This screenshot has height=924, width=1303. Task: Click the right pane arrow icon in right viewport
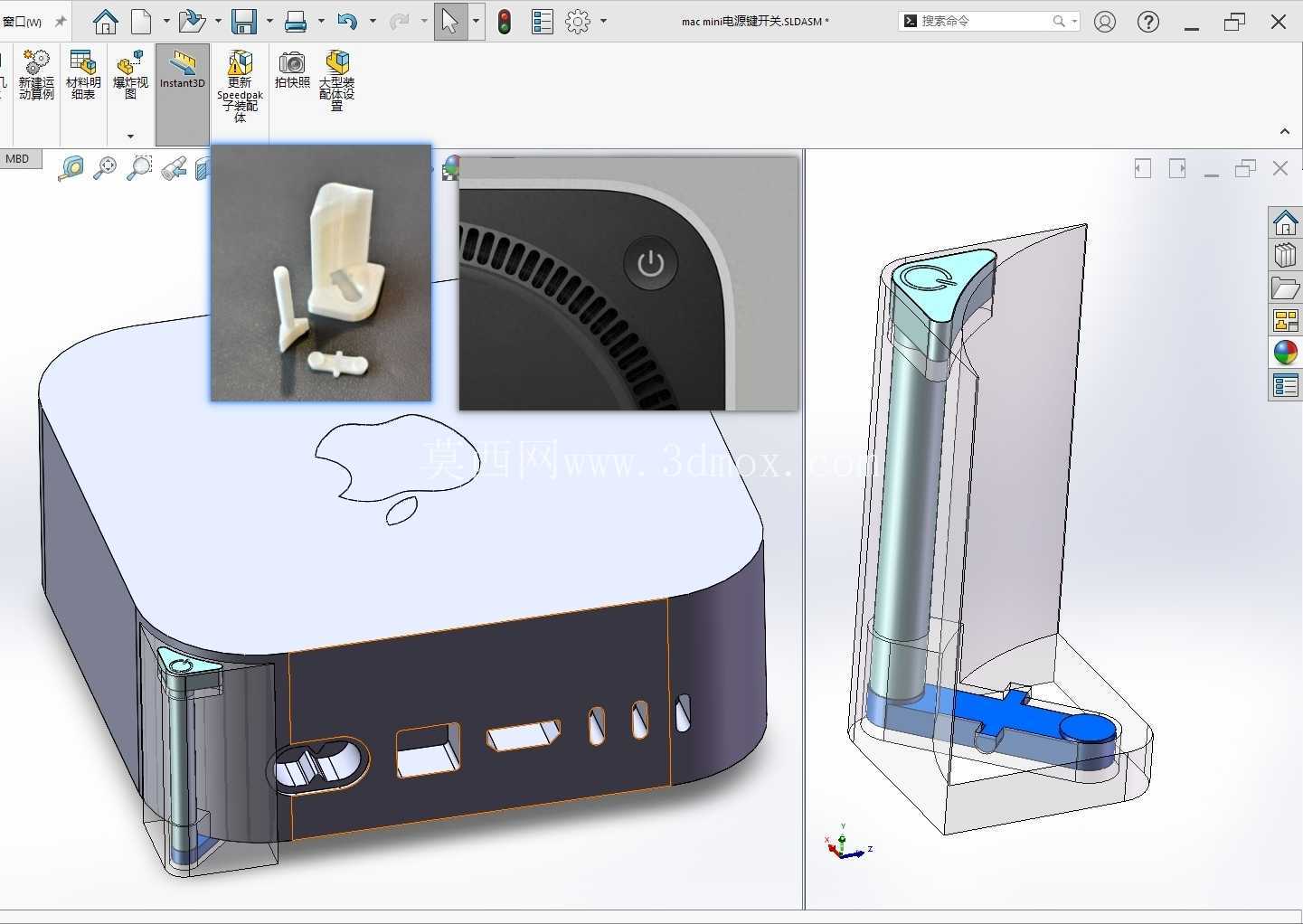point(1177,168)
